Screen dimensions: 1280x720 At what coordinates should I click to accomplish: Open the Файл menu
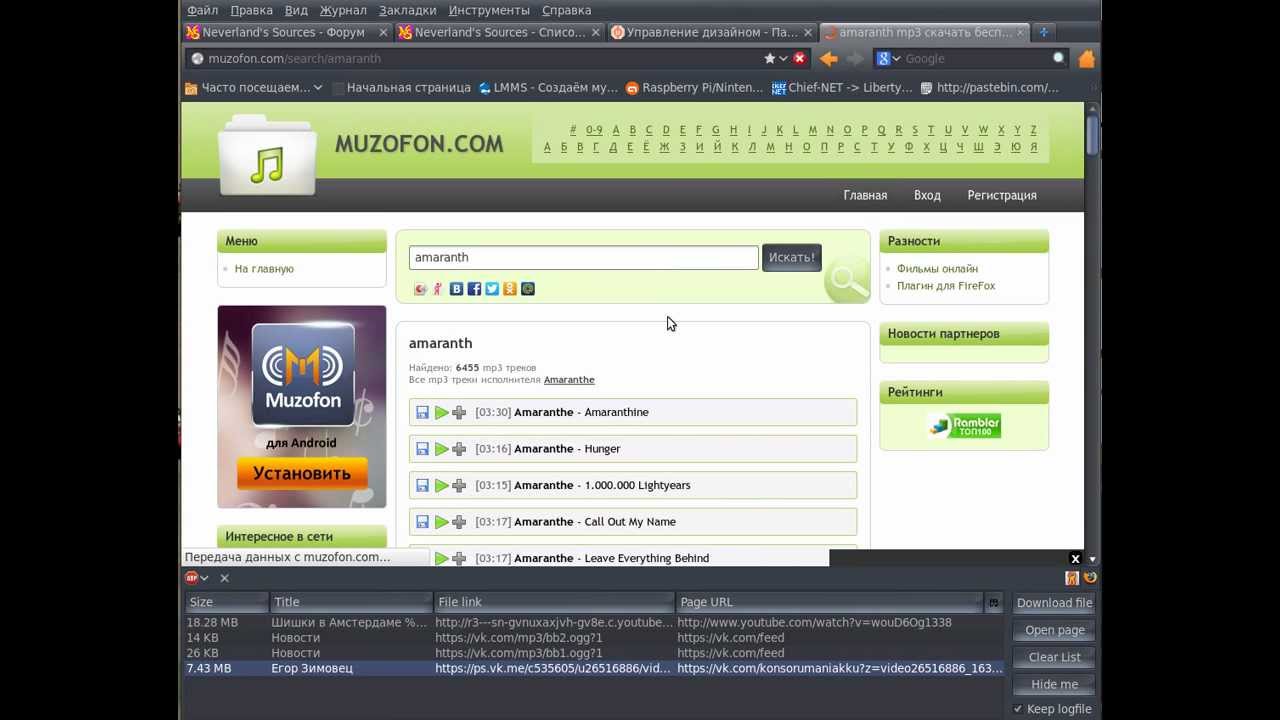coord(202,10)
